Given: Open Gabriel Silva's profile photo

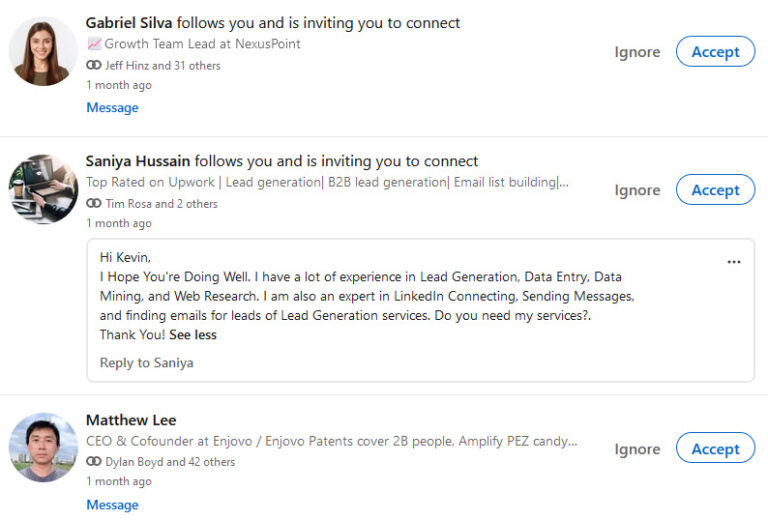Looking at the screenshot, I should 43,51.
